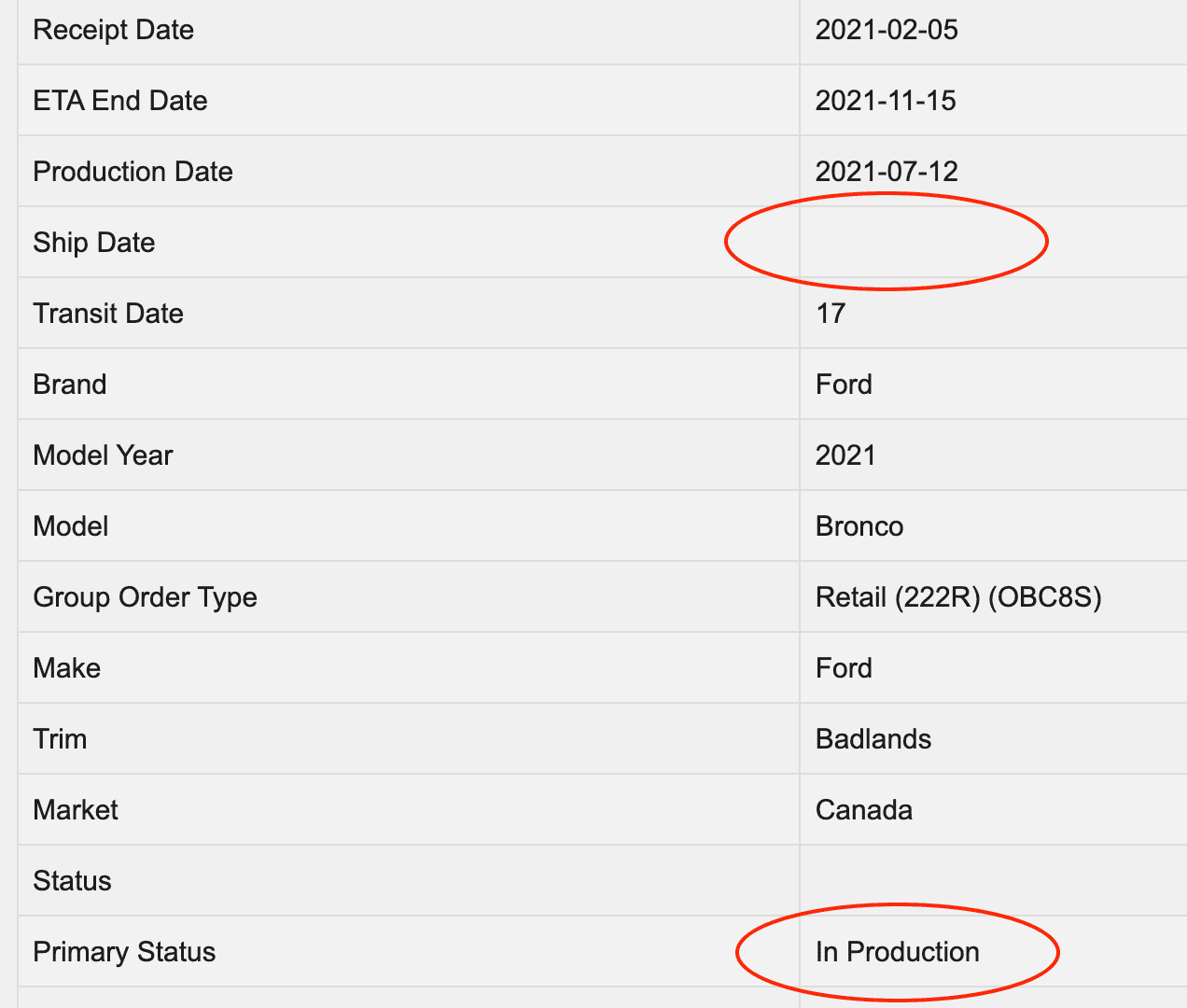Click the production date value 2021-07-12
Viewport: 1187px width, 1008px height.
pos(887,172)
